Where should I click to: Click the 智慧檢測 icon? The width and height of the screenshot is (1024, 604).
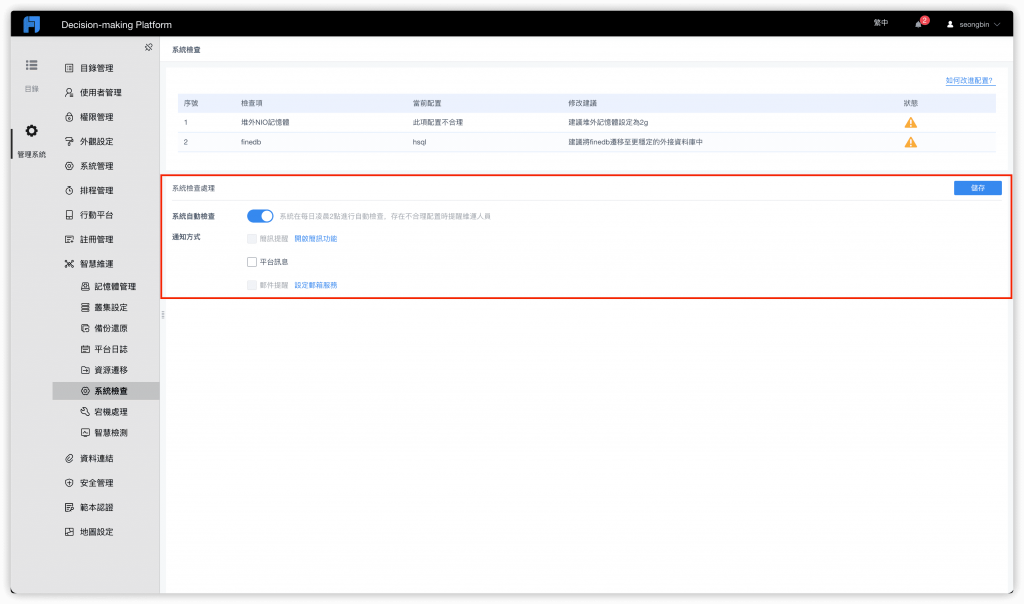click(x=85, y=433)
